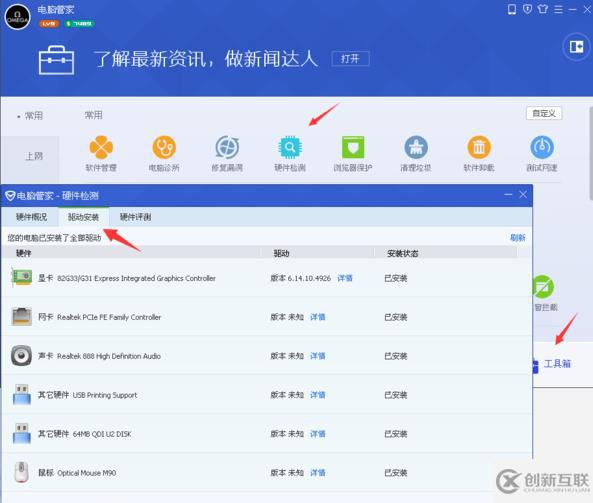
Task: Click the network card icon in 网卡 row
Action: 22,317
